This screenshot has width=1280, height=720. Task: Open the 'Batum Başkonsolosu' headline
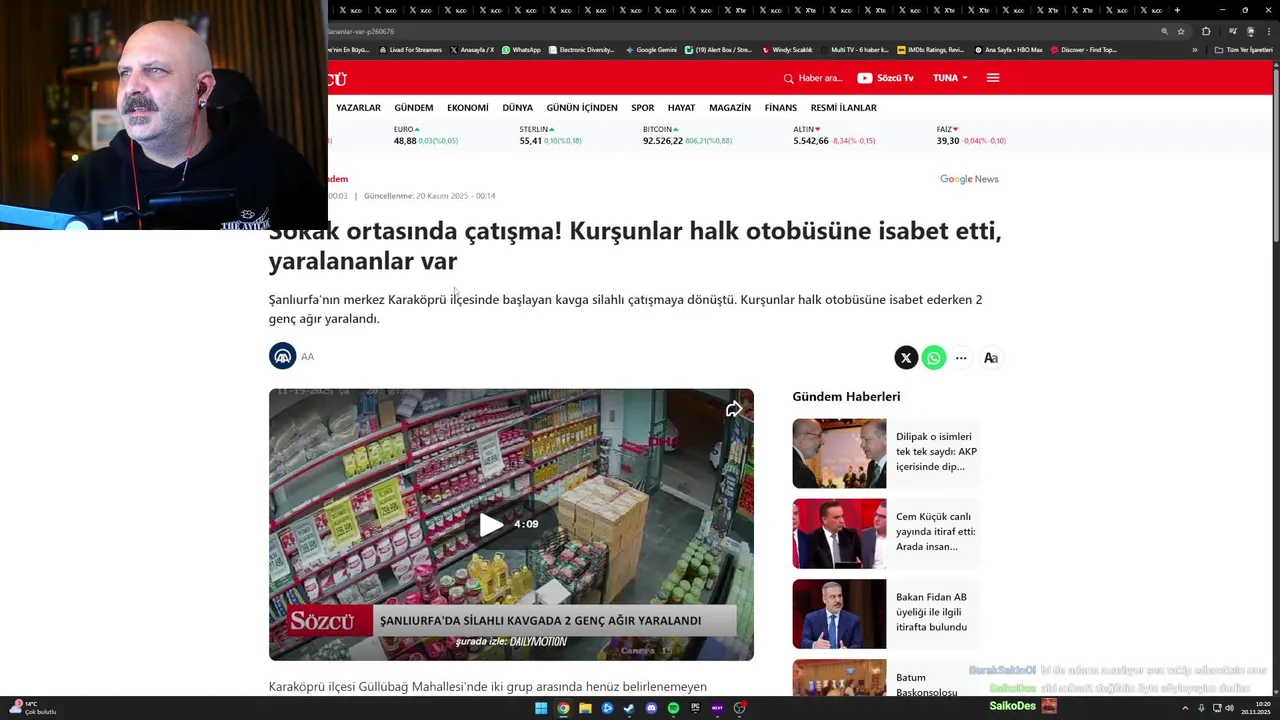pos(927,685)
